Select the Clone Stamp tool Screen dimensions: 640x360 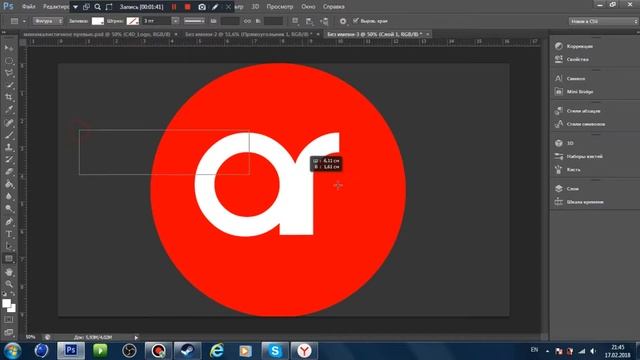click(x=9, y=147)
